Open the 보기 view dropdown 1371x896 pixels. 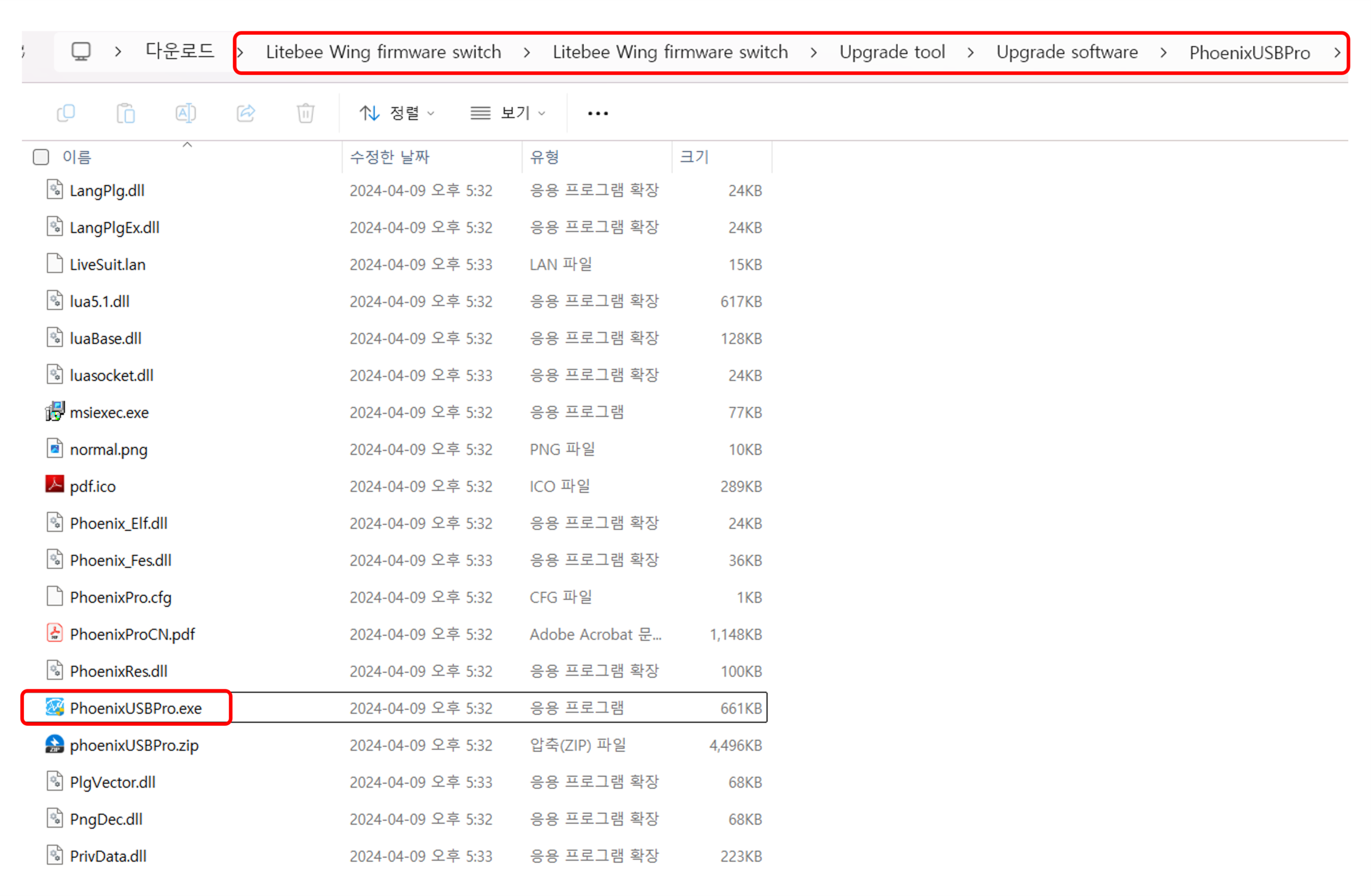[x=507, y=113]
